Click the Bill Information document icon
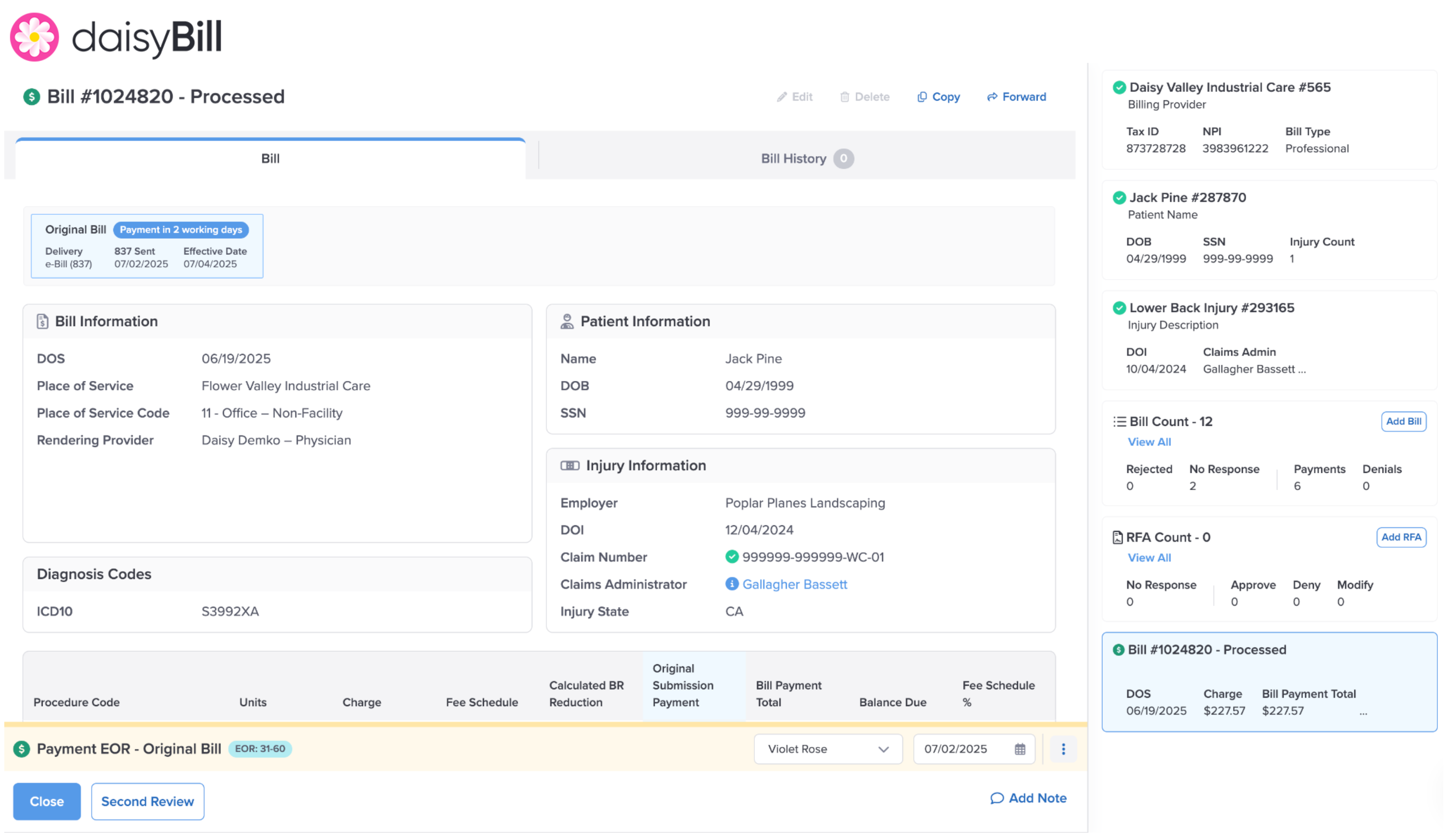The width and height of the screenshot is (1456, 833). pyautogui.click(x=42, y=321)
